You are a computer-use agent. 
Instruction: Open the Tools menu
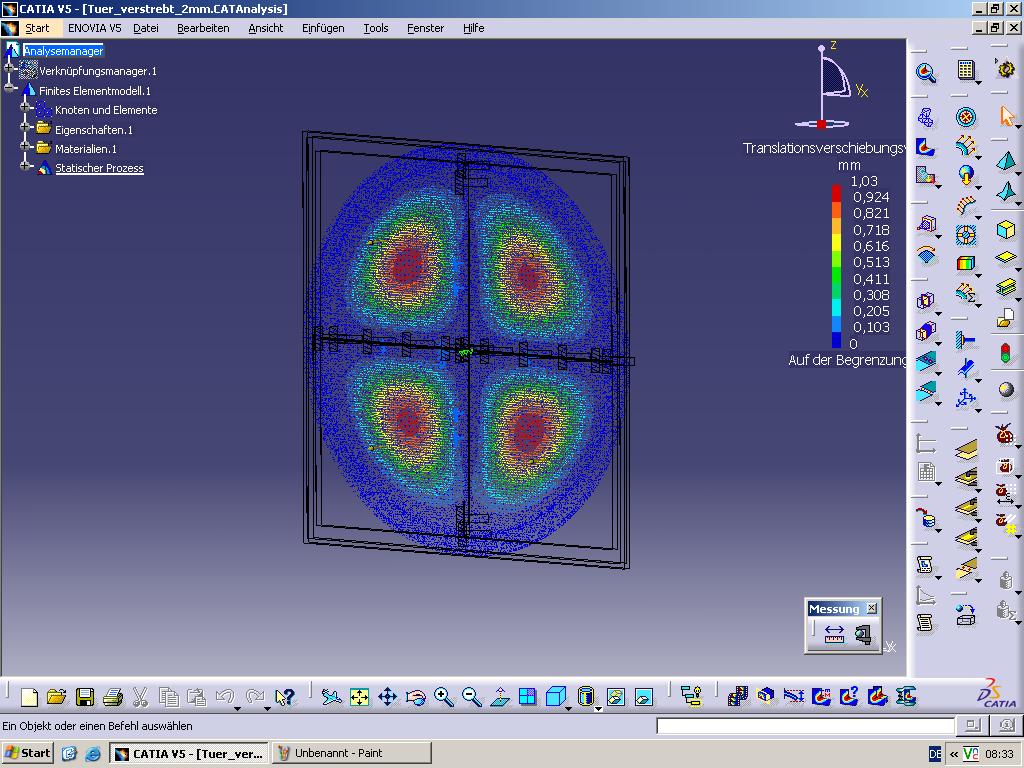click(376, 28)
